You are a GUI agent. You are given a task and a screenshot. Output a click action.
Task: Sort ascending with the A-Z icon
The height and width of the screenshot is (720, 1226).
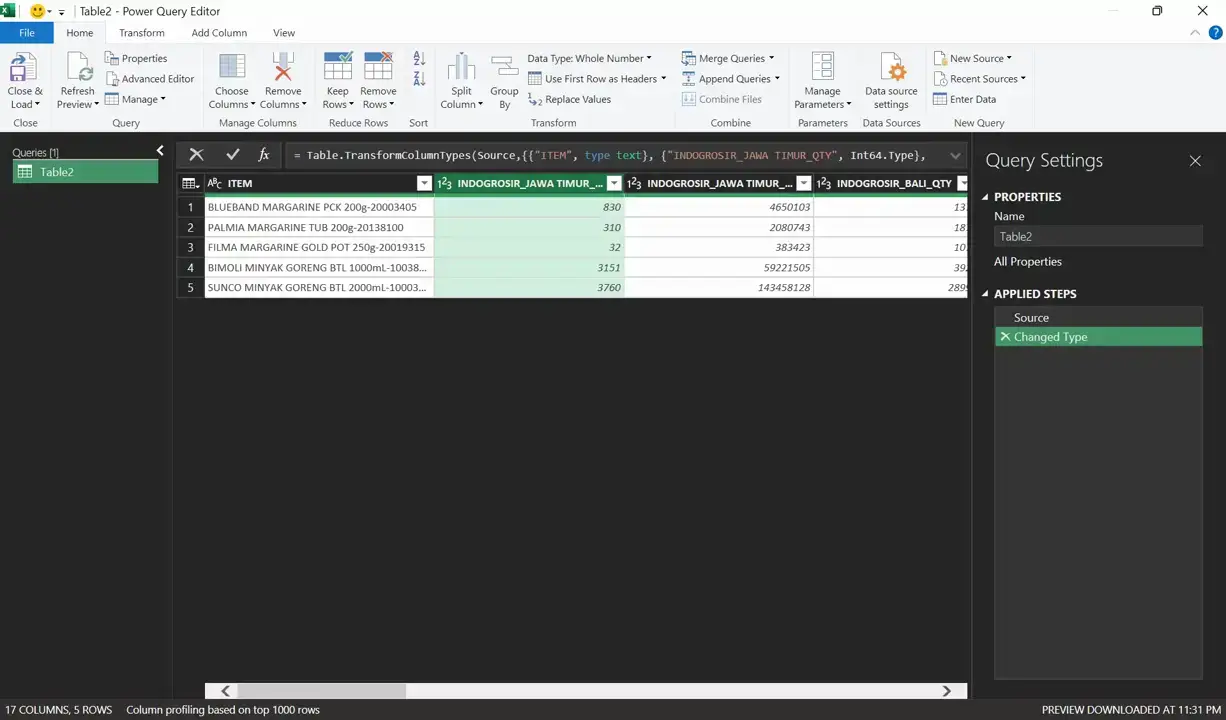(x=419, y=59)
